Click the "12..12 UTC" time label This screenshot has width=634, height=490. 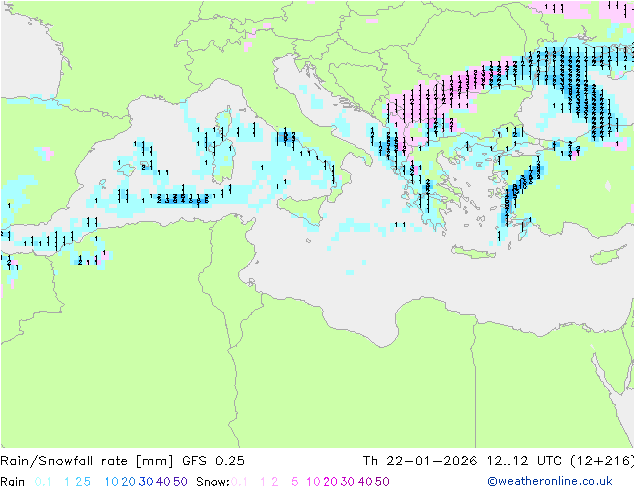click(524, 461)
